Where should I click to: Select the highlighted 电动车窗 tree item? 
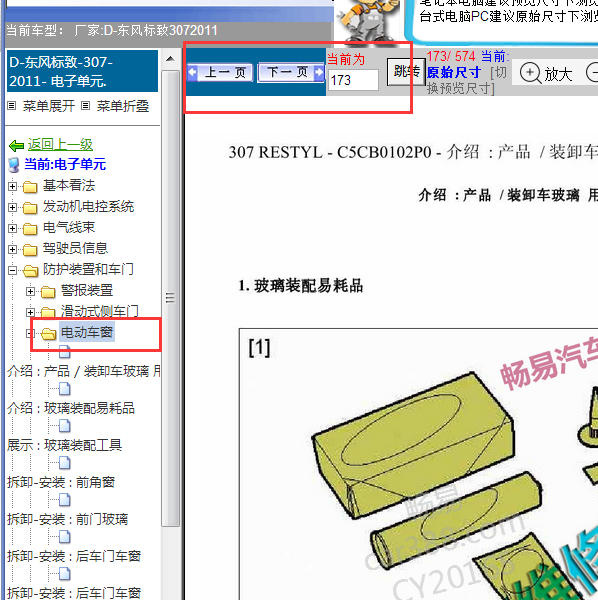tap(87, 332)
